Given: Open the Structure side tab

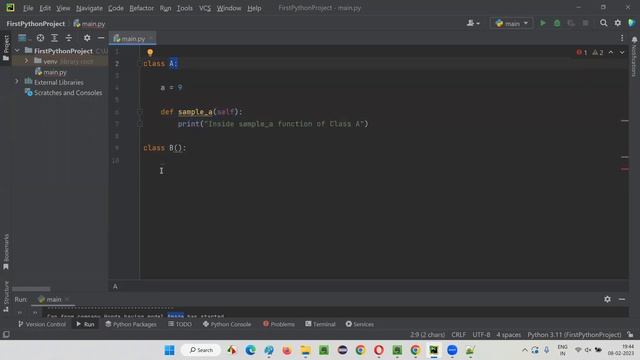Looking at the screenshot, I should tap(6, 296).
